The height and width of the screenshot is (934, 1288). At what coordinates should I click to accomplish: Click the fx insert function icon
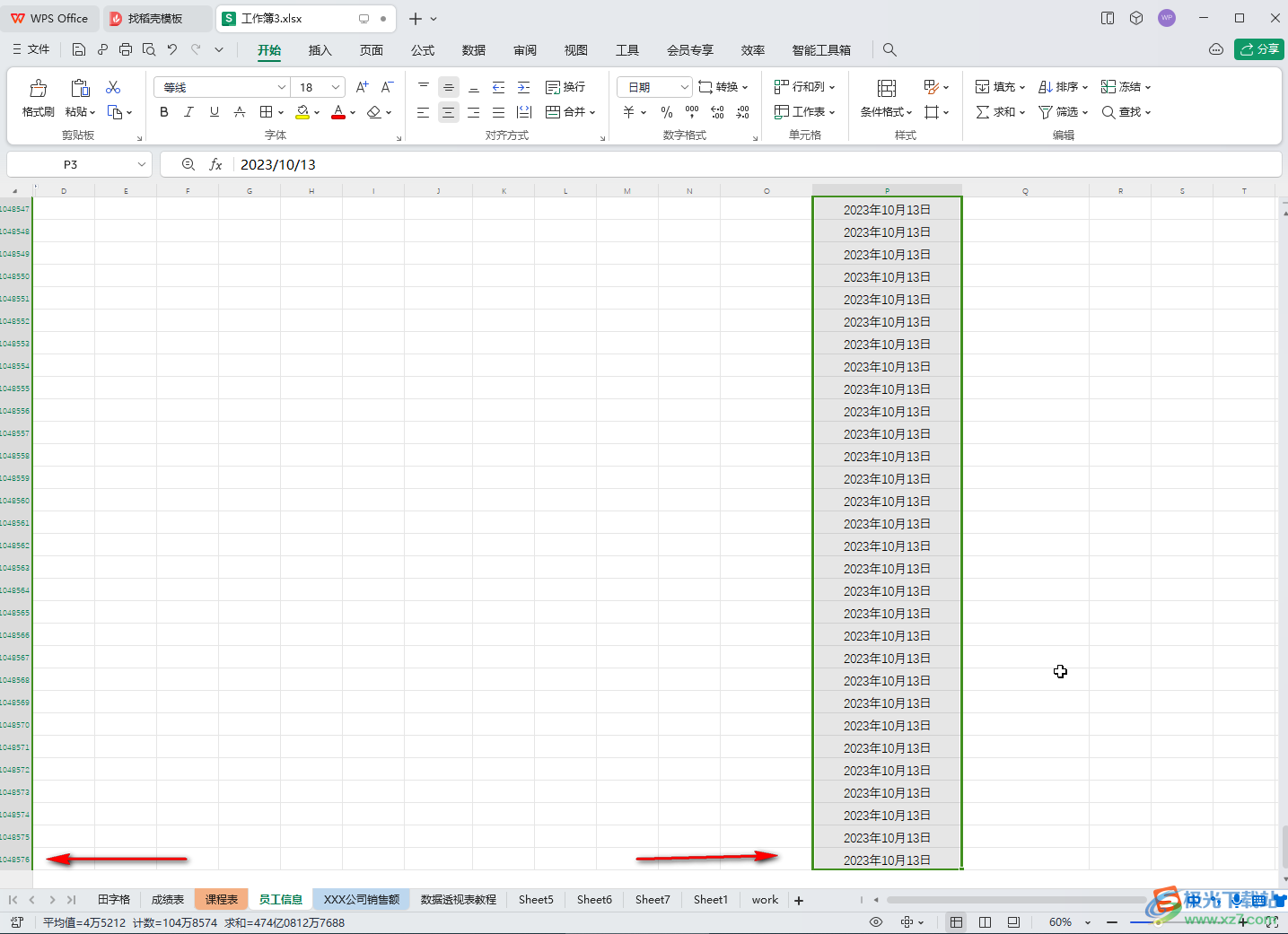(215, 164)
